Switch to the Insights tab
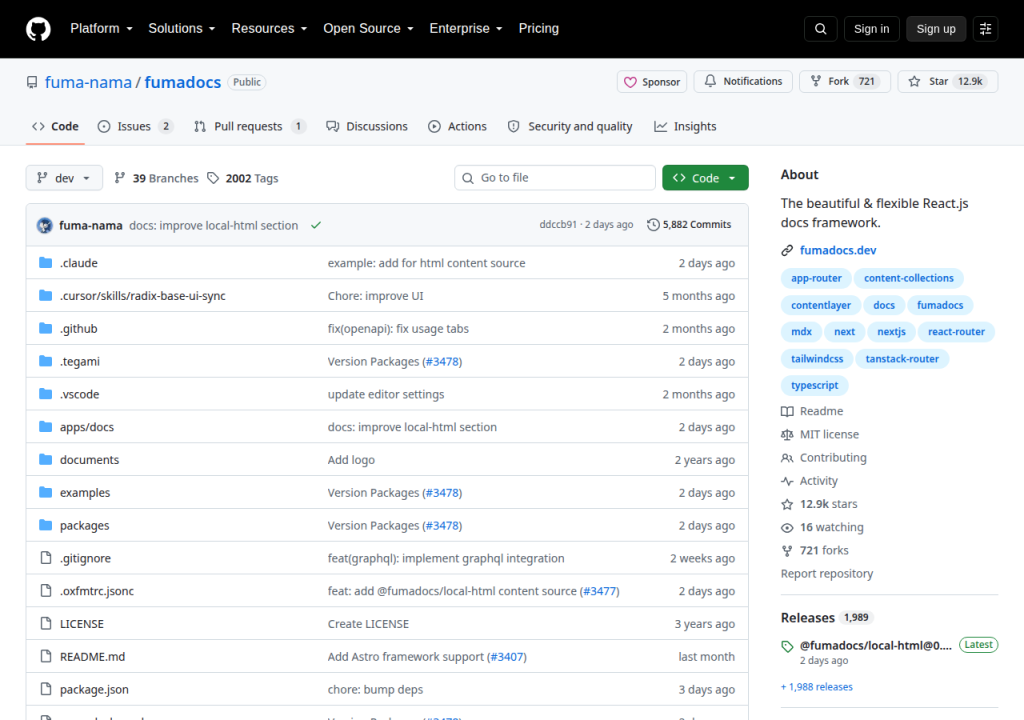The image size is (1024, 720). pyautogui.click(x=685, y=126)
